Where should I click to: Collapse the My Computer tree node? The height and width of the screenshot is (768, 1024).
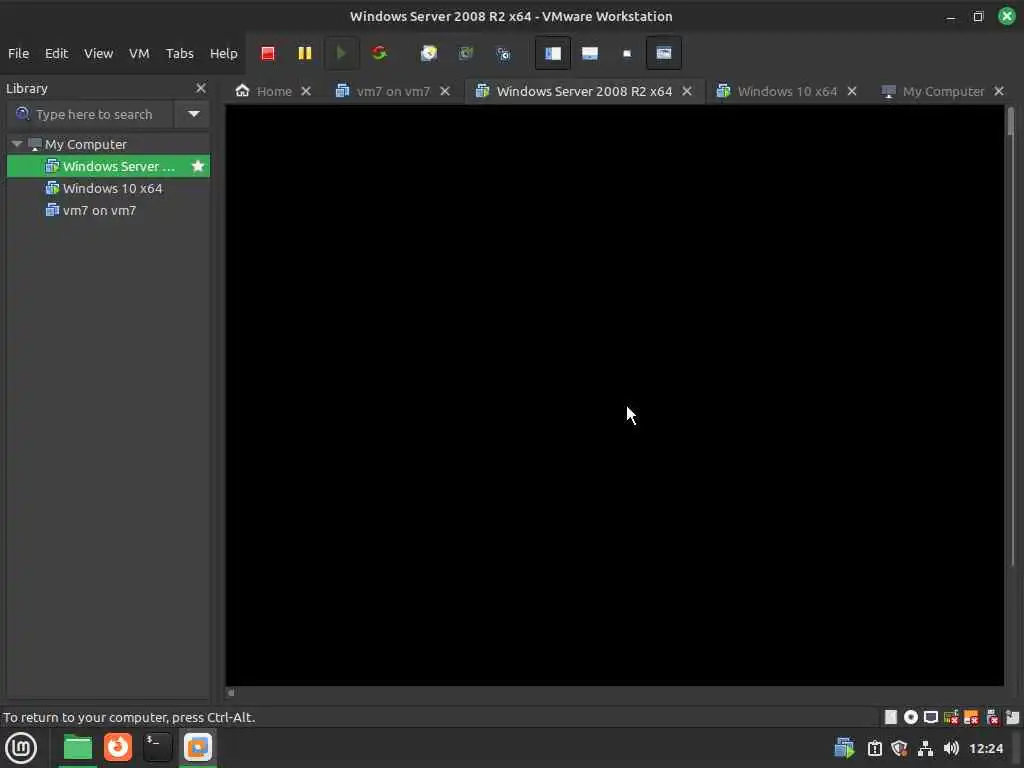17,144
